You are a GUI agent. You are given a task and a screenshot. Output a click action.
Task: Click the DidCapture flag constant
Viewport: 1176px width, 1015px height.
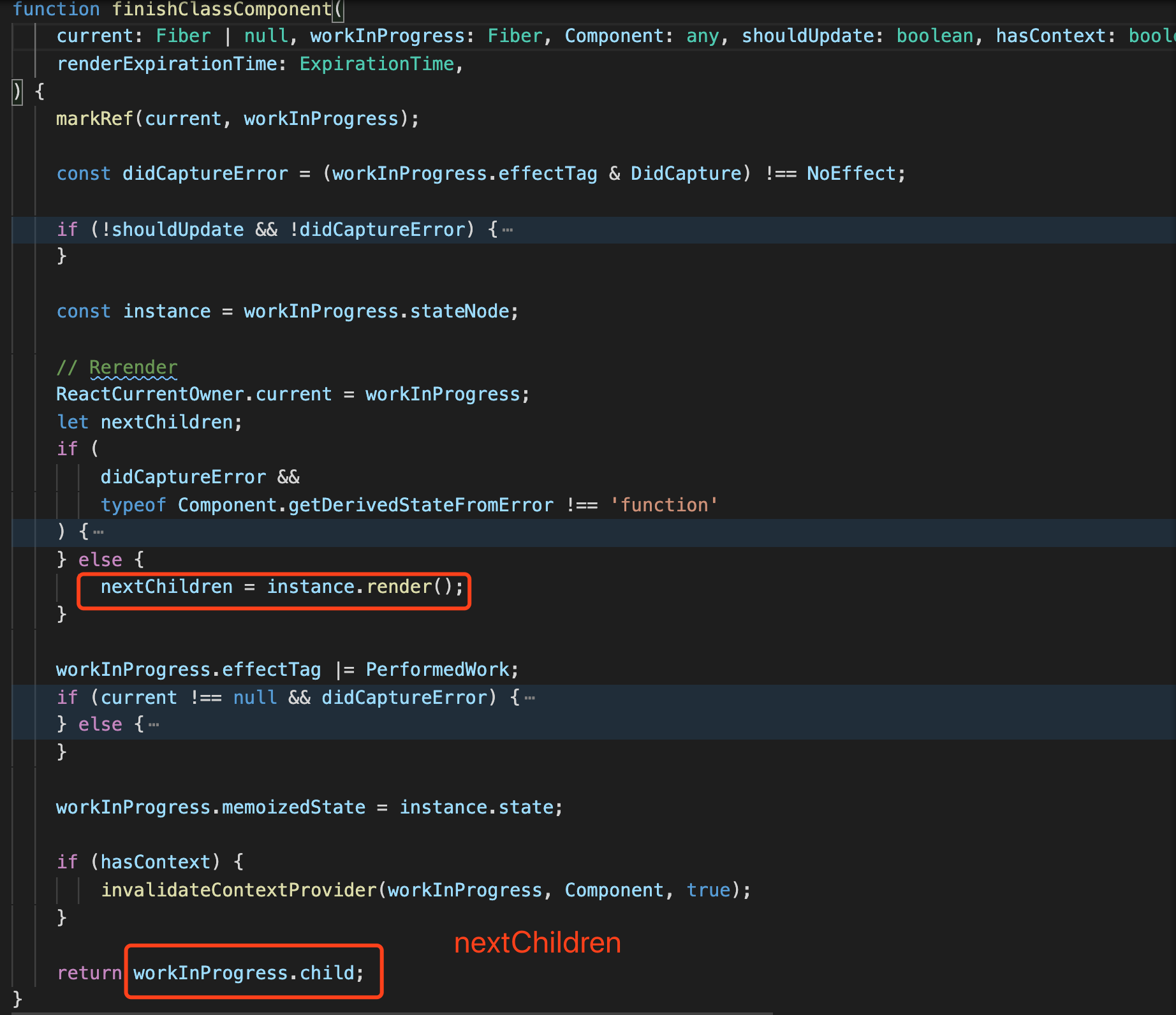click(x=686, y=174)
